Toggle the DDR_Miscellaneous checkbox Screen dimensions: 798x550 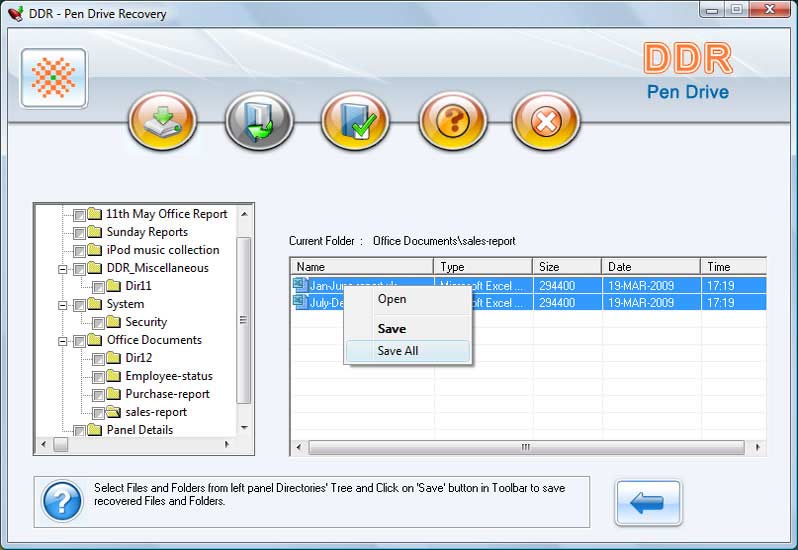click(79, 269)
